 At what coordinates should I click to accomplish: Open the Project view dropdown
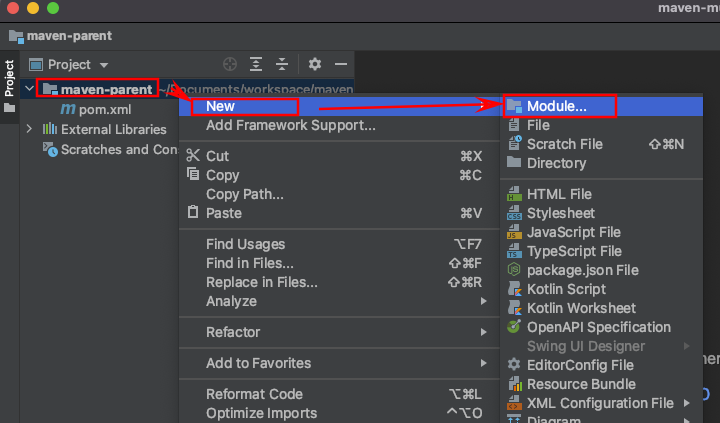pyautogui.click(x=69, y=65)
